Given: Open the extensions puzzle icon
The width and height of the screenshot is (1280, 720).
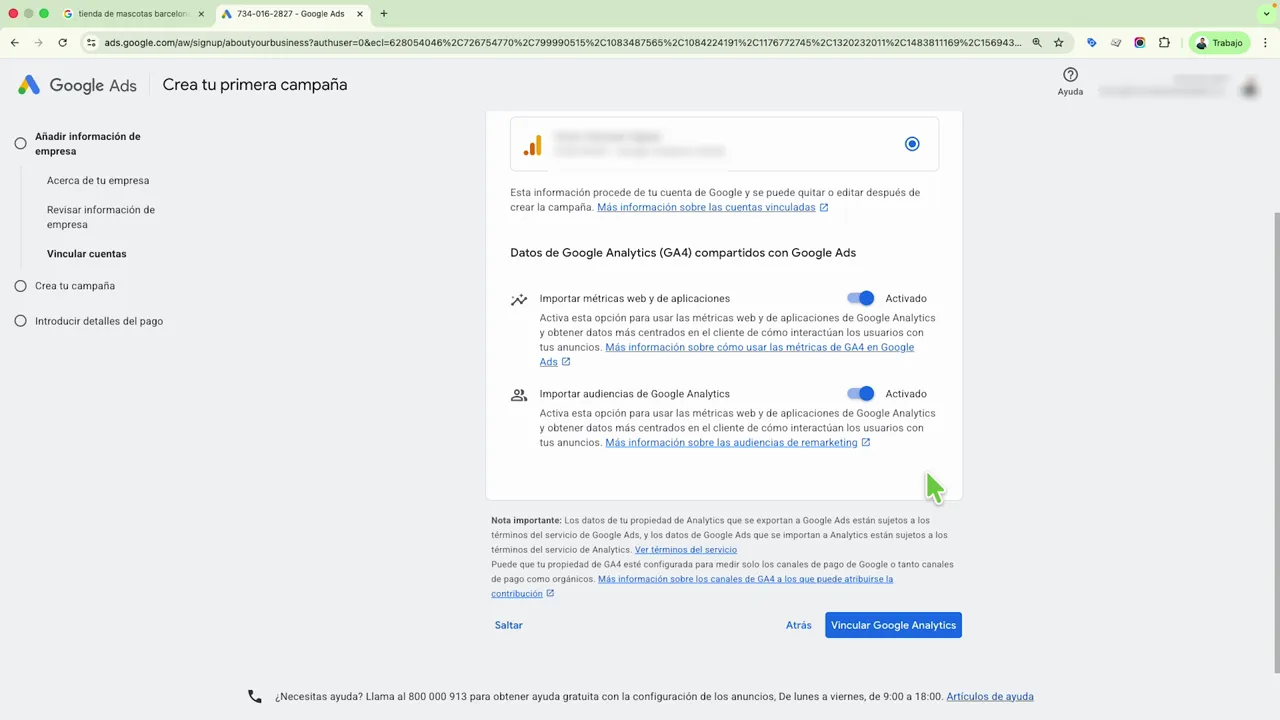Looking at the screenshot, I should pos(1164,43).
